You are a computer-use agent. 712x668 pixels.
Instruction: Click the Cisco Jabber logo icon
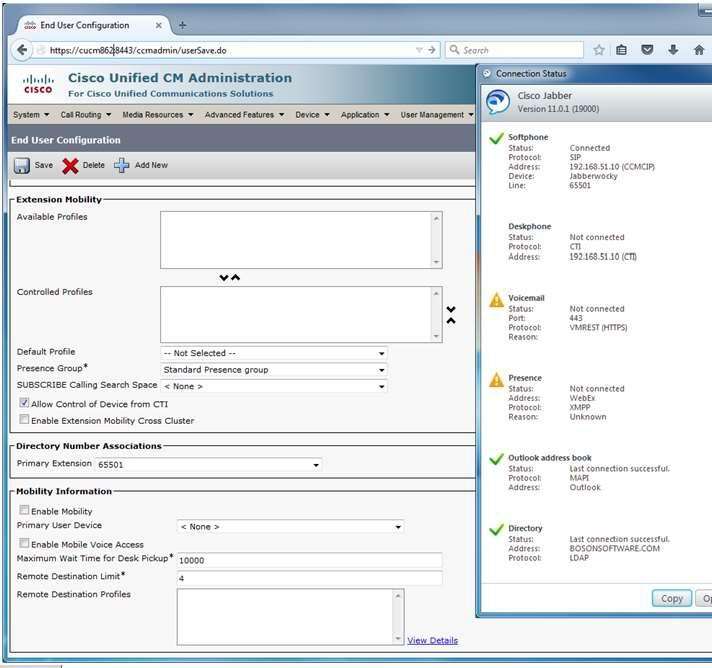click(x=498, y=102)
